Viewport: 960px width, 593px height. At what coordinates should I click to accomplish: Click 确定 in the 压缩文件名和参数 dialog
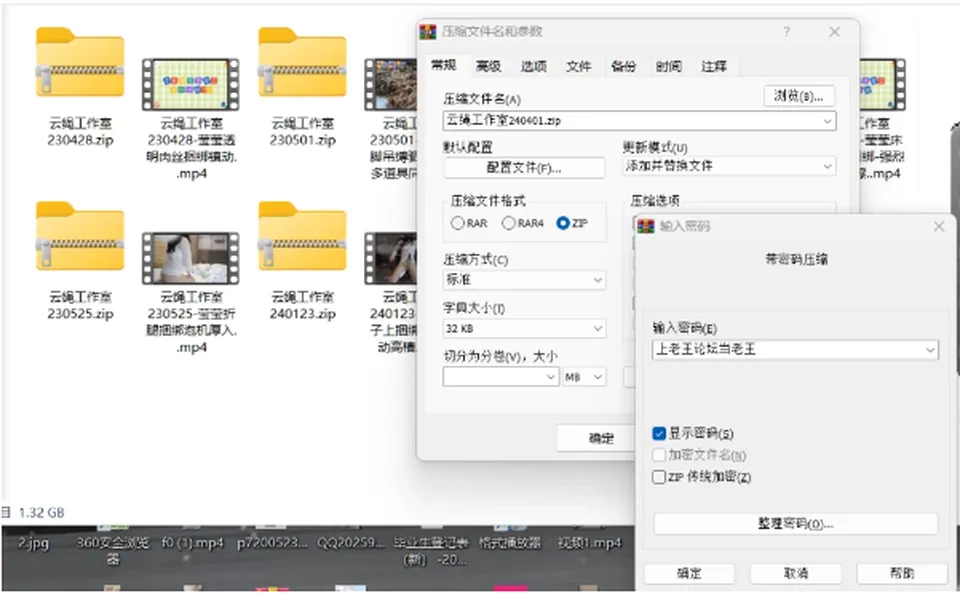point(596,438)
